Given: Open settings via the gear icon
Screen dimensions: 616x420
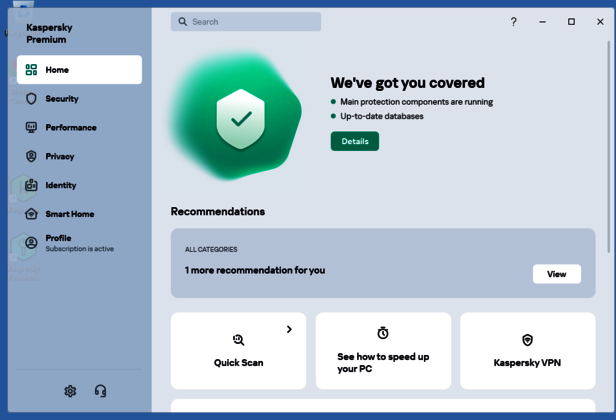Looking at the screenshot, I should click(70, 391).
